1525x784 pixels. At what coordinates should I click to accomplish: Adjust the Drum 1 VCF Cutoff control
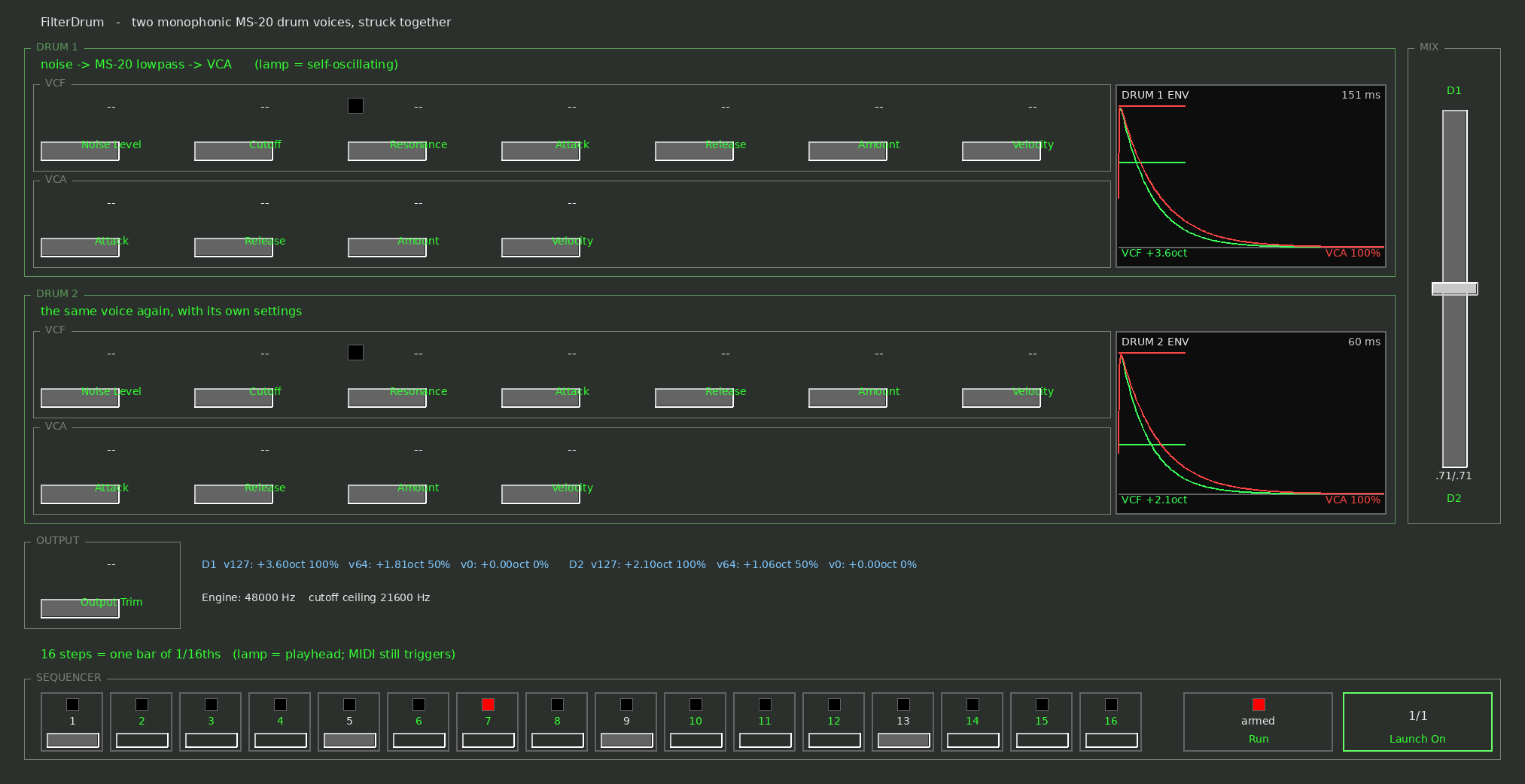click(x=233, y=151)
